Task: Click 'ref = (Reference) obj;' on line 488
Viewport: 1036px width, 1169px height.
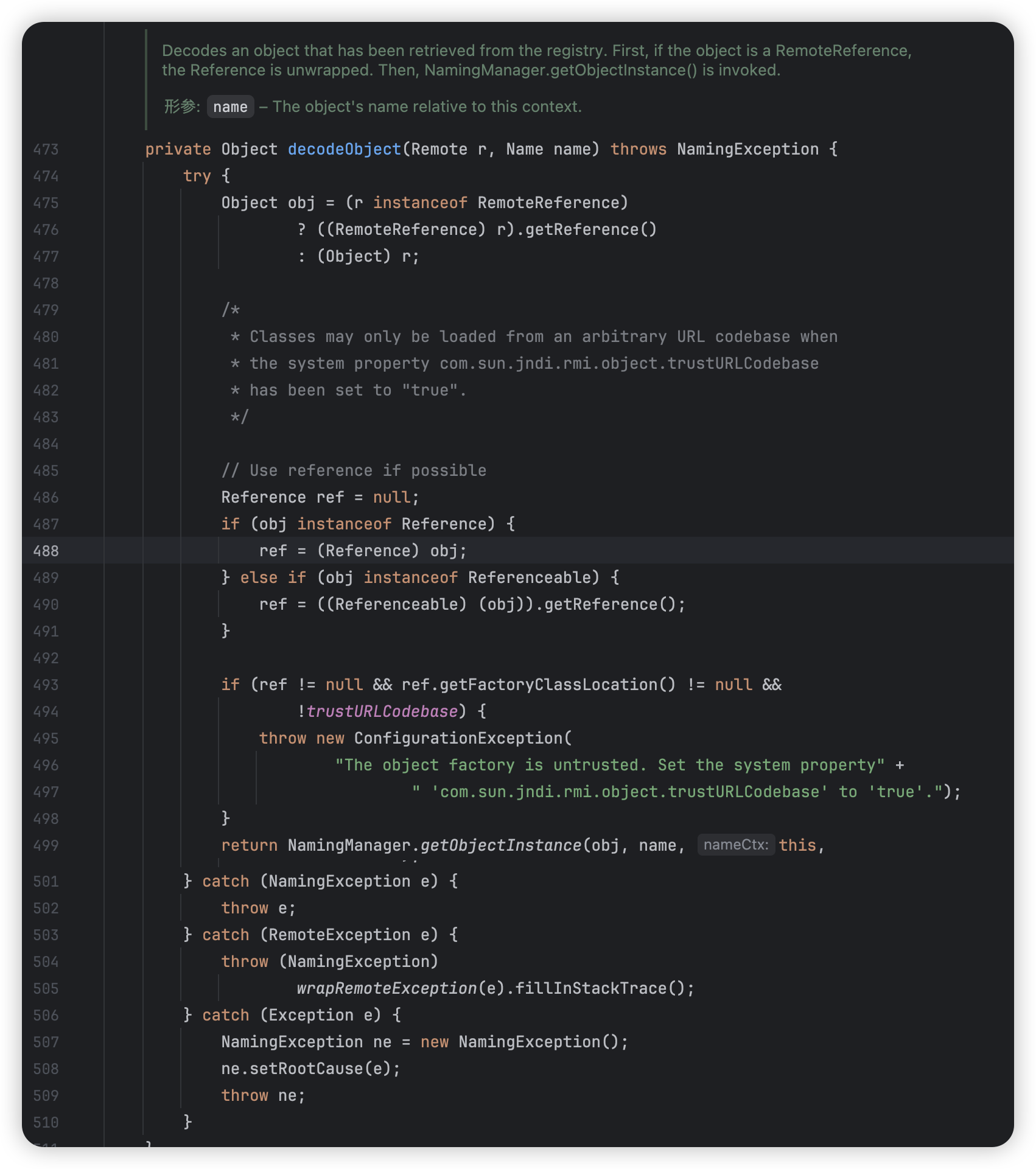Action: coord(363,551)
